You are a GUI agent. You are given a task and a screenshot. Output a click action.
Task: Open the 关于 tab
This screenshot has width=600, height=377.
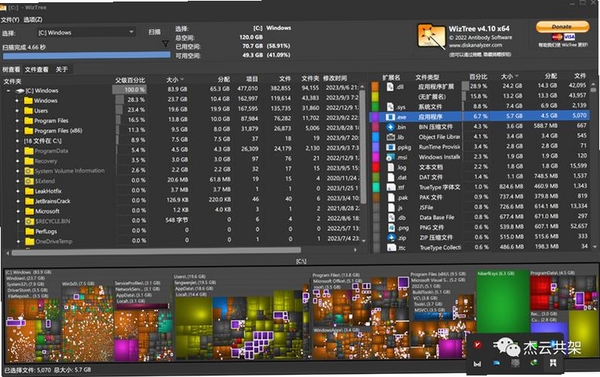click(x=61, y=69)
